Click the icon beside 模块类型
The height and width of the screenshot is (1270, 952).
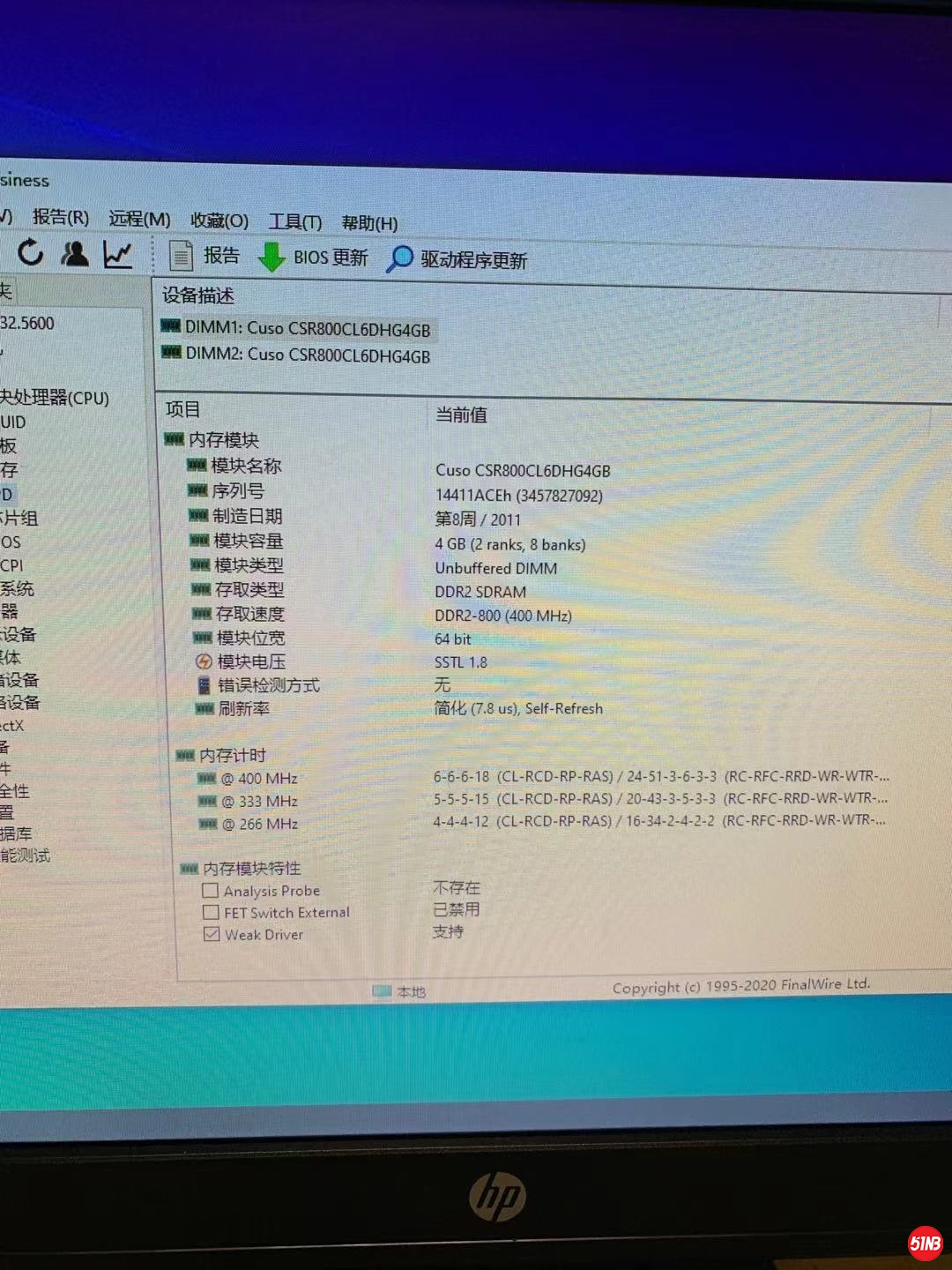200,564
